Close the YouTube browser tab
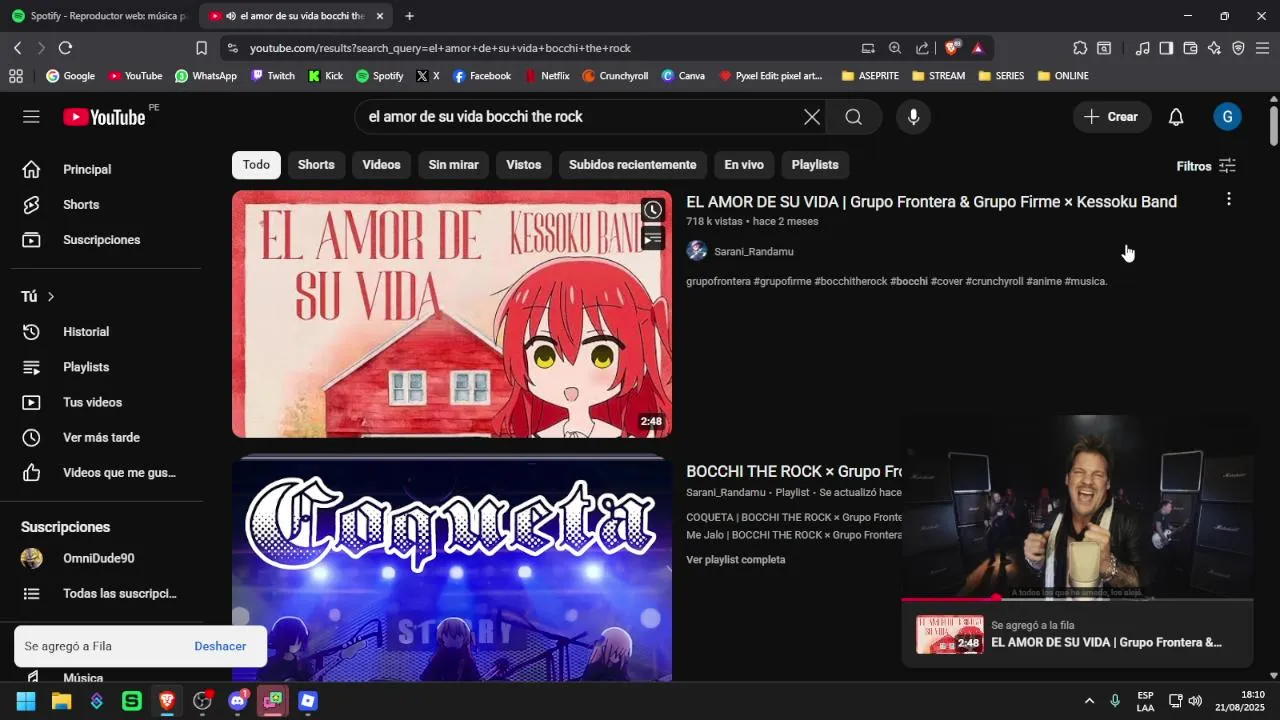This screenshot has height=720, width=1280. 380,16
